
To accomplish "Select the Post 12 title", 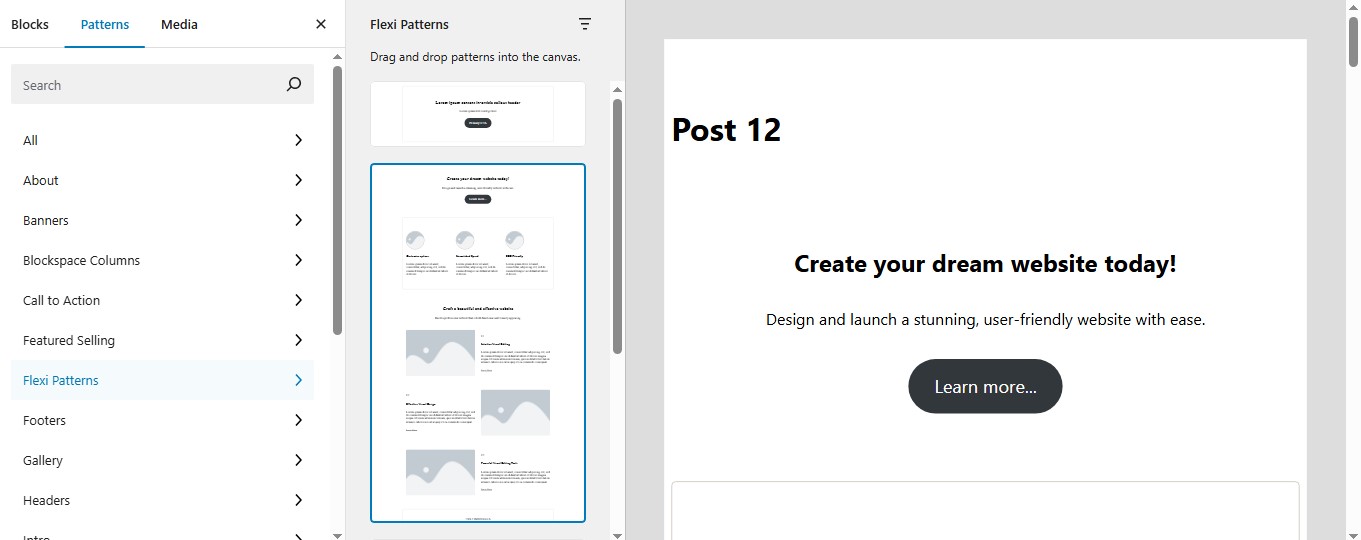I will [x=726, y=130].
